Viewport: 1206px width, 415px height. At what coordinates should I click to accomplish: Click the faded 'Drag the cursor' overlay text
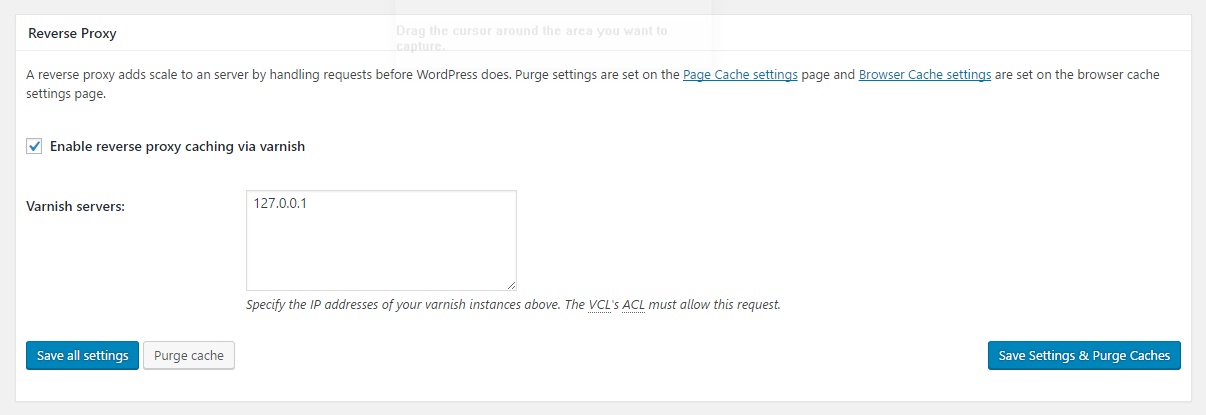click(531, 38)
